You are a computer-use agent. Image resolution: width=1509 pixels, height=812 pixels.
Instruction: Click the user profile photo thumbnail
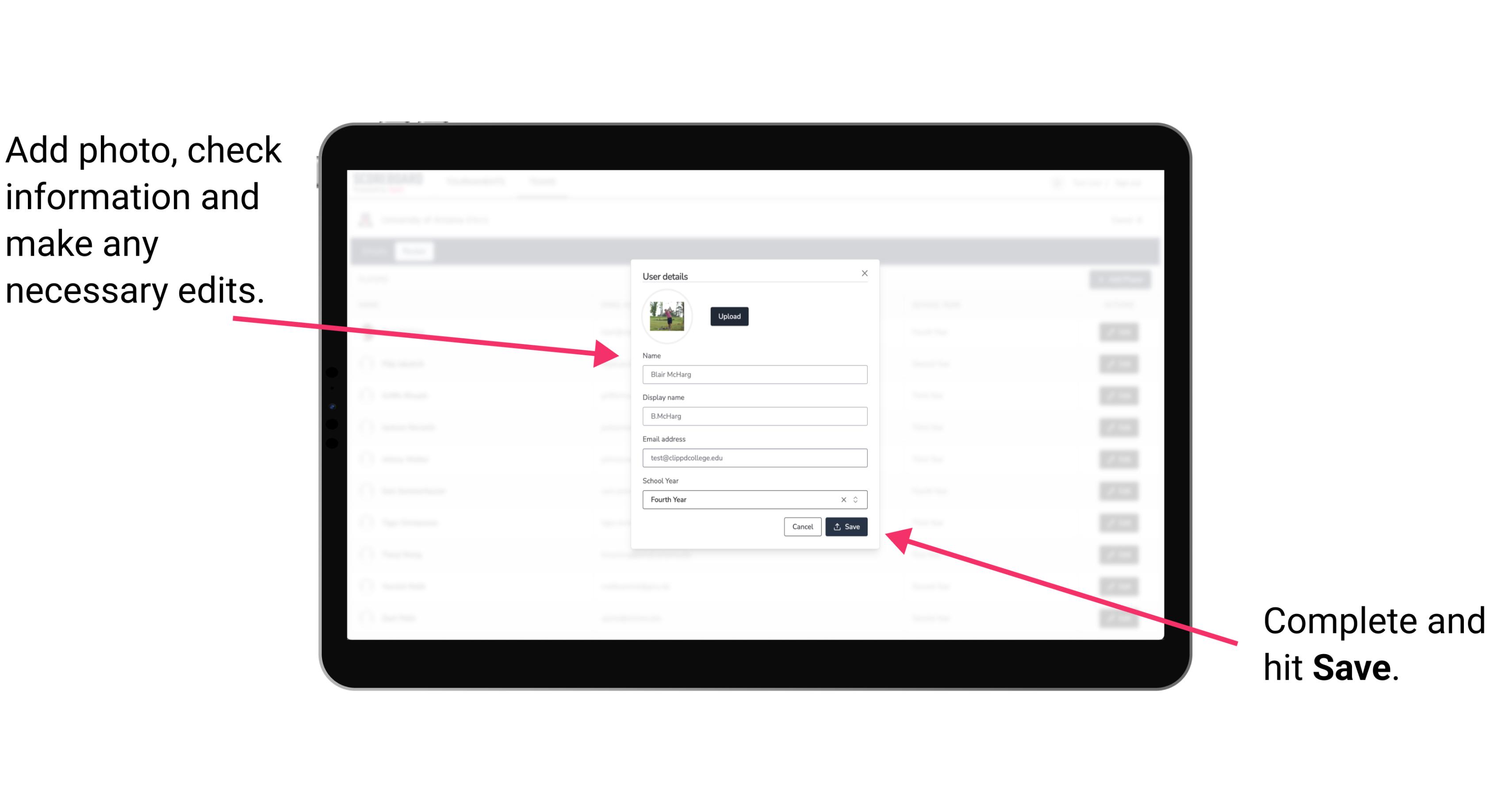(x=667, y=317)
